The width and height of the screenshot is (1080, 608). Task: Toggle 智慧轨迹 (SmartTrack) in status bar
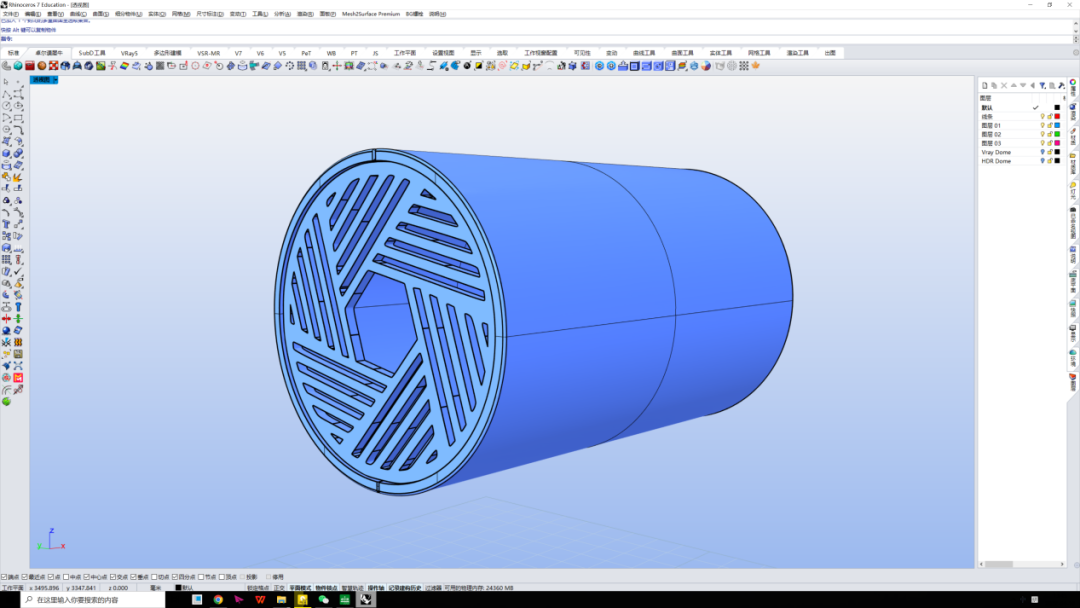(352, 588)
